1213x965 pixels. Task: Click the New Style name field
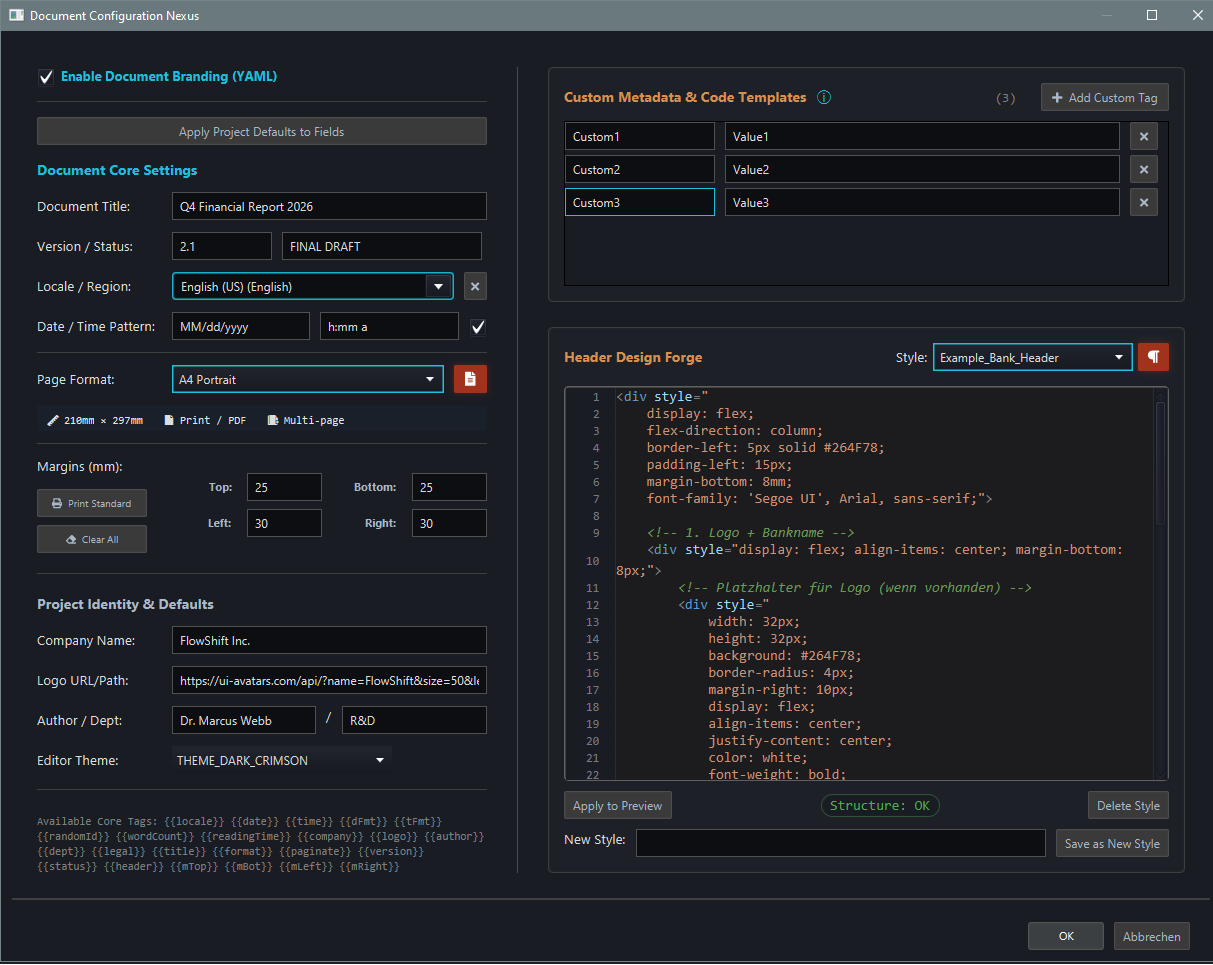click(x=841, y=843)
